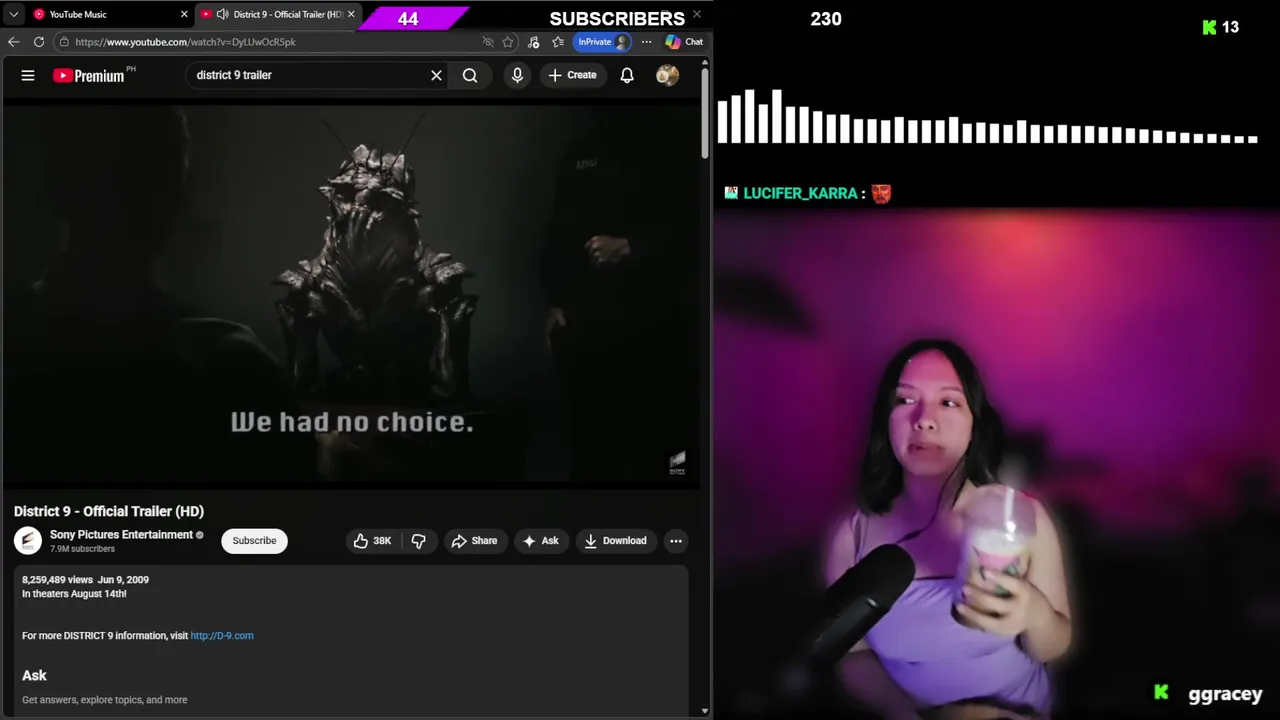Open the browser tab list chevron
Viewport: 1280px width, 720px height.
pos(13,14)
